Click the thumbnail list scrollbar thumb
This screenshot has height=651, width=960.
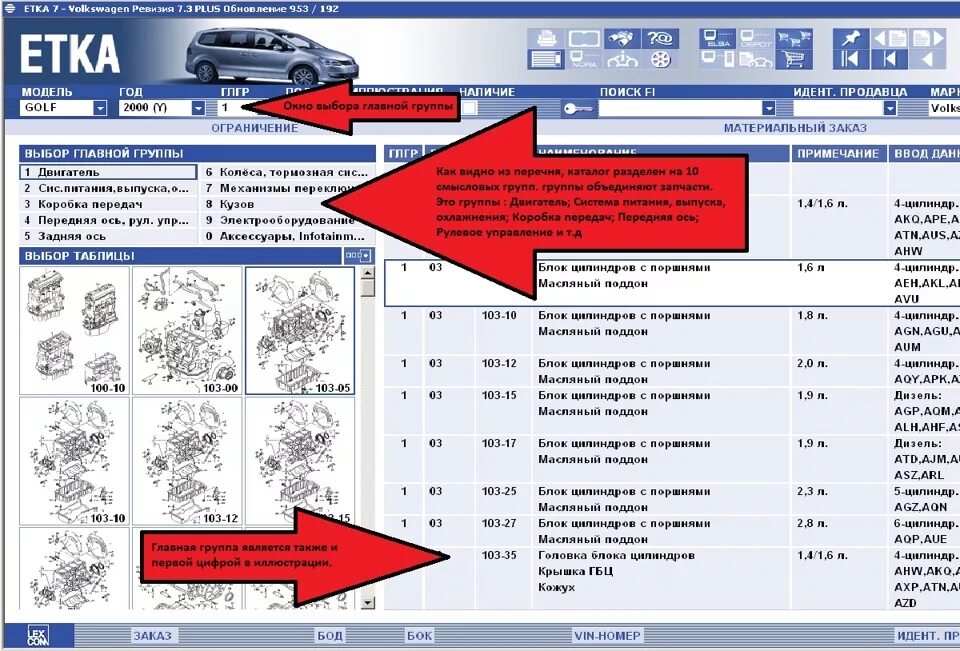click(x=367, y=288)
